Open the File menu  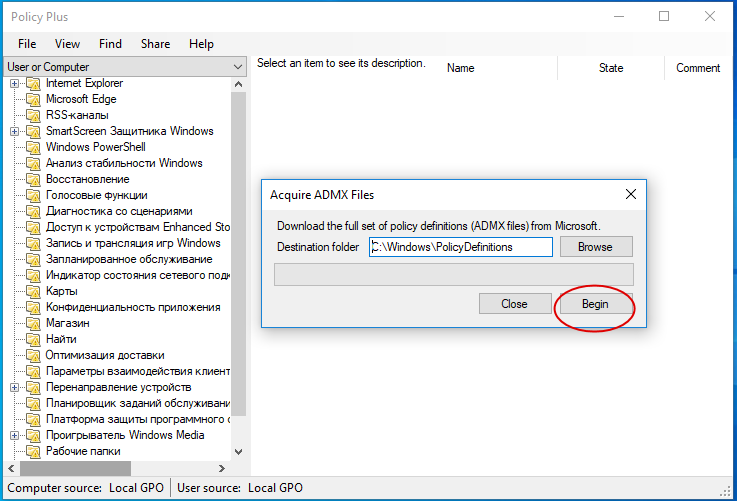[x=27, y=44]
